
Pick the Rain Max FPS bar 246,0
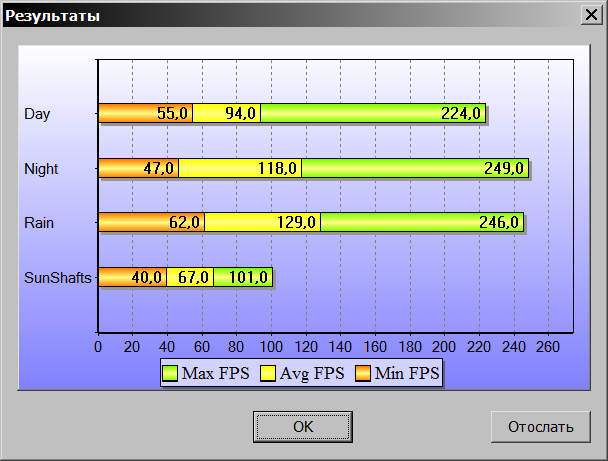tap(421, 222)
